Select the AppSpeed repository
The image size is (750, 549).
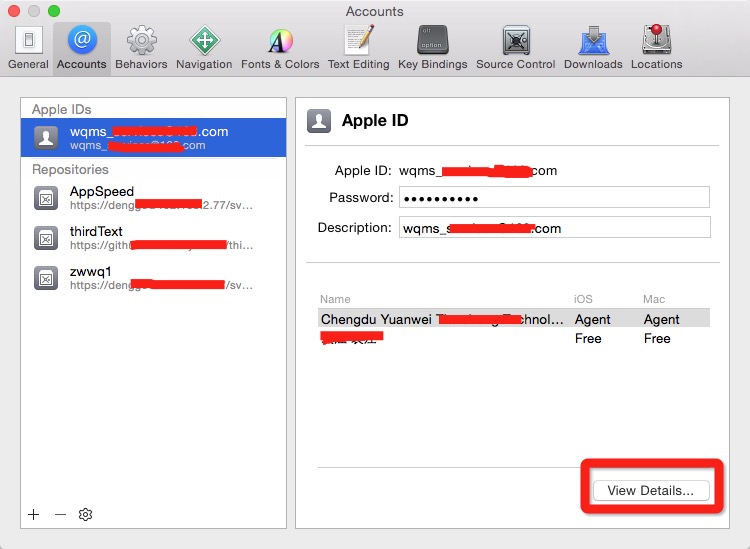(x=154, y=198)
